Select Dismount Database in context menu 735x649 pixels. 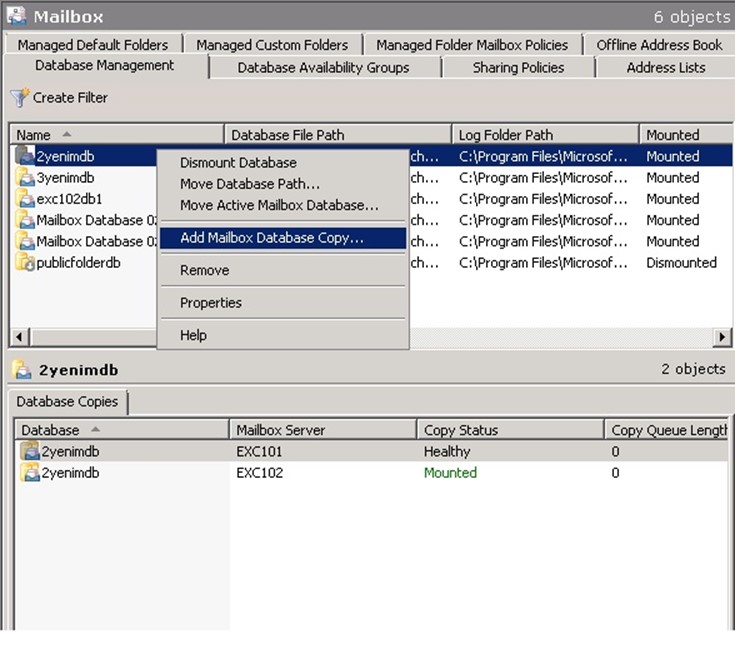point(238,163)
